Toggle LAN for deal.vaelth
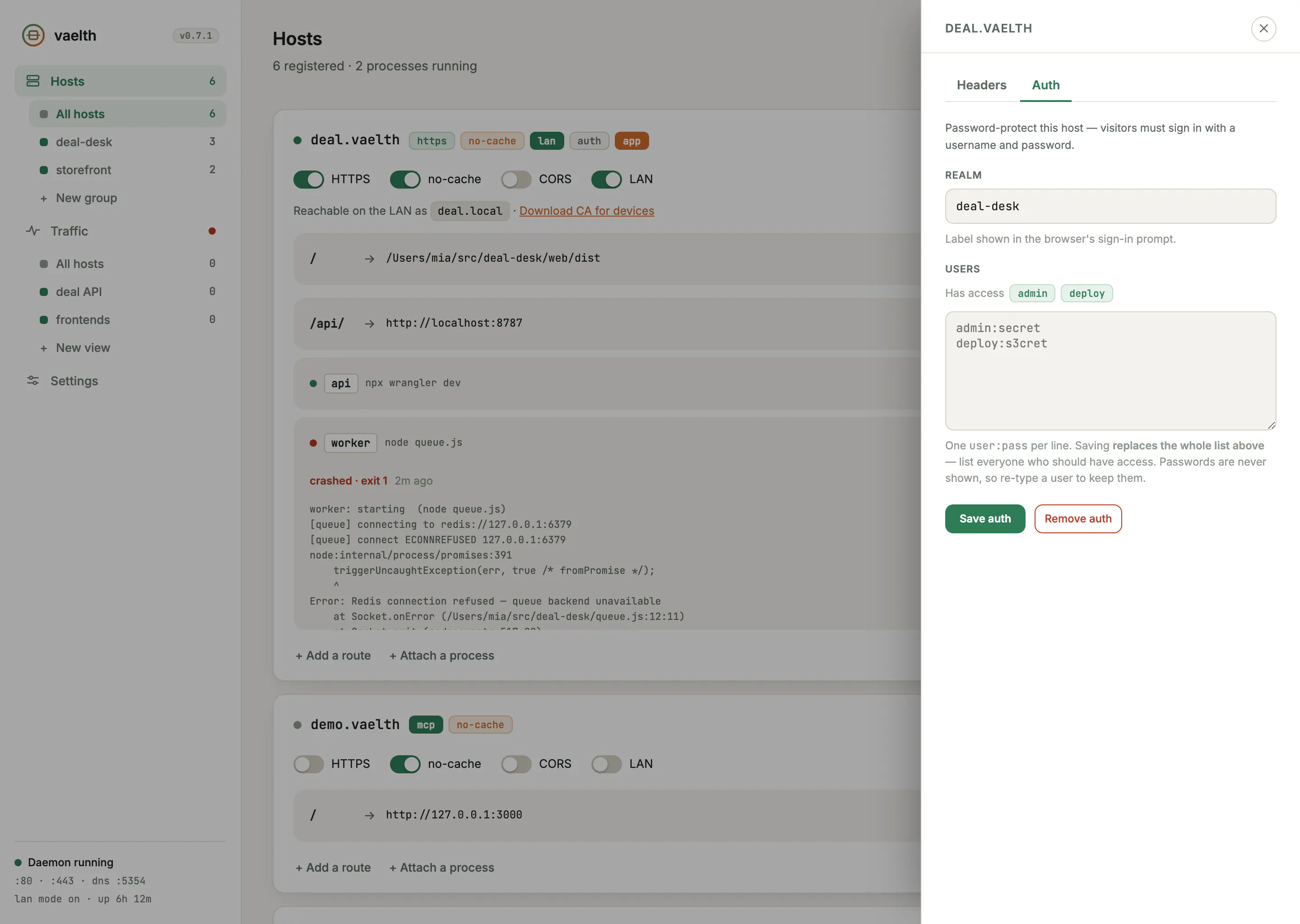The width and height of the screenshot is (1300, 924). coord(606,179)
